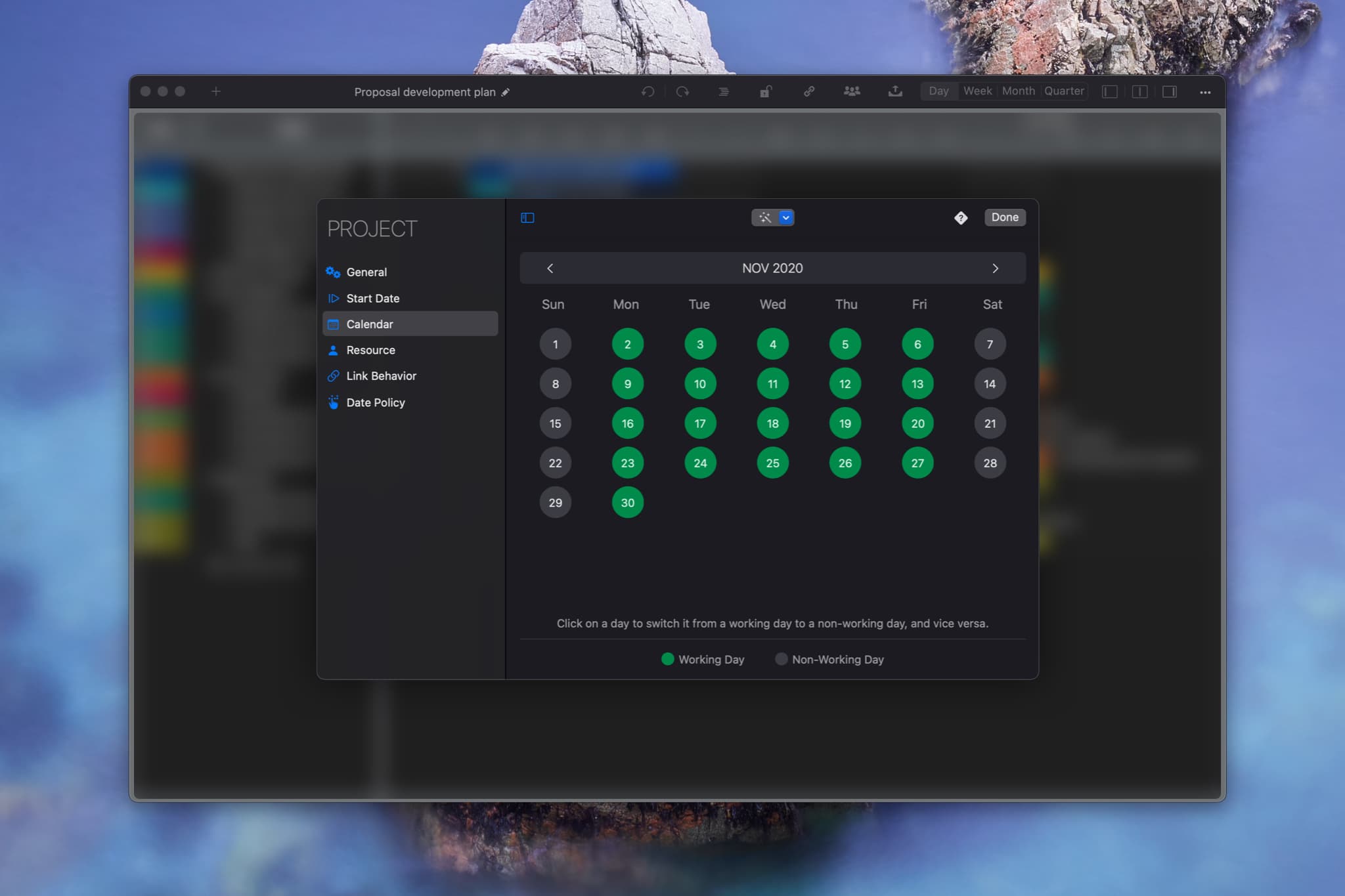
Task: Click the share export icon
Action: click(x=894, y=92)
